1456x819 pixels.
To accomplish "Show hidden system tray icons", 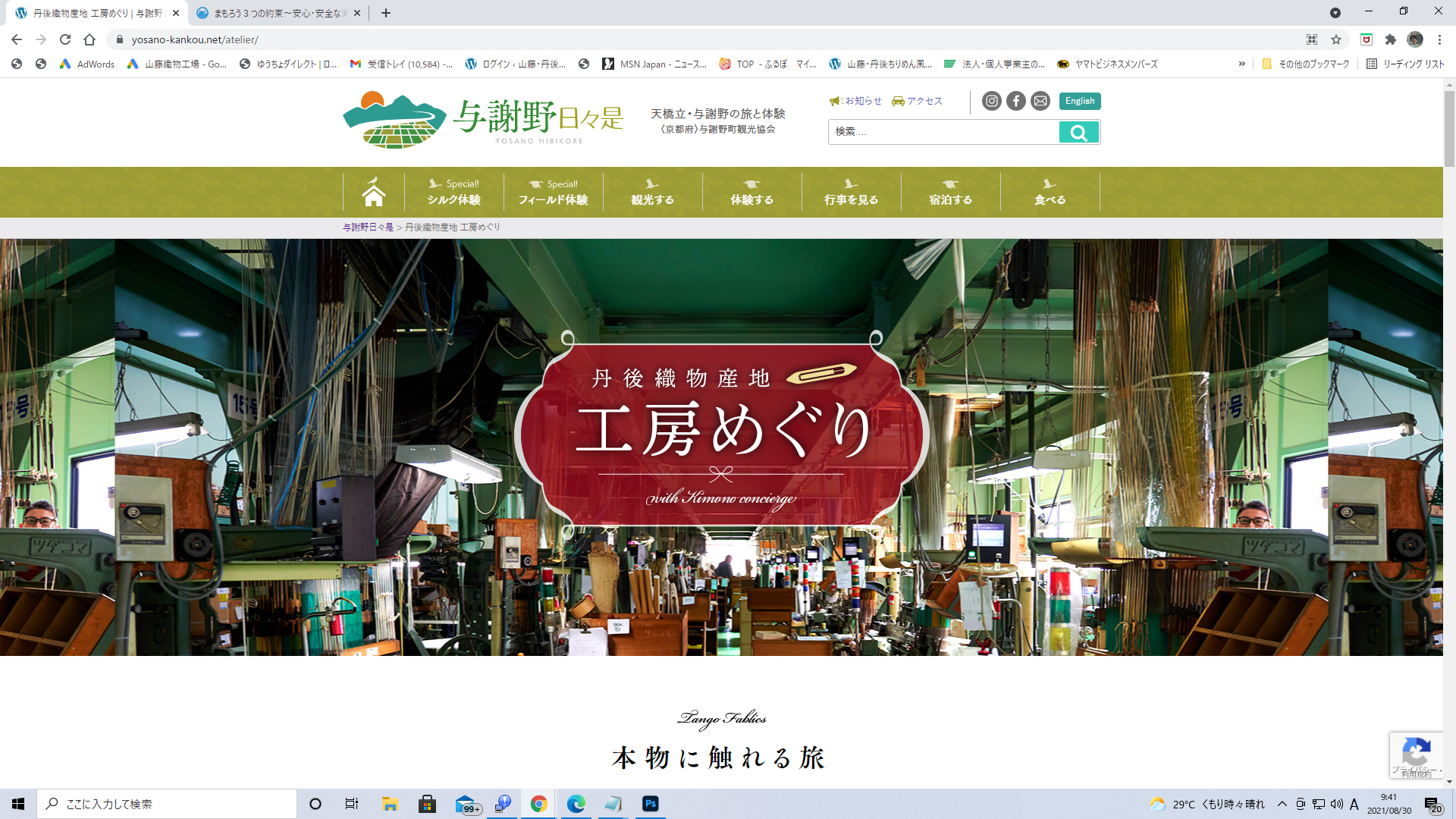I will [1282, 804].
